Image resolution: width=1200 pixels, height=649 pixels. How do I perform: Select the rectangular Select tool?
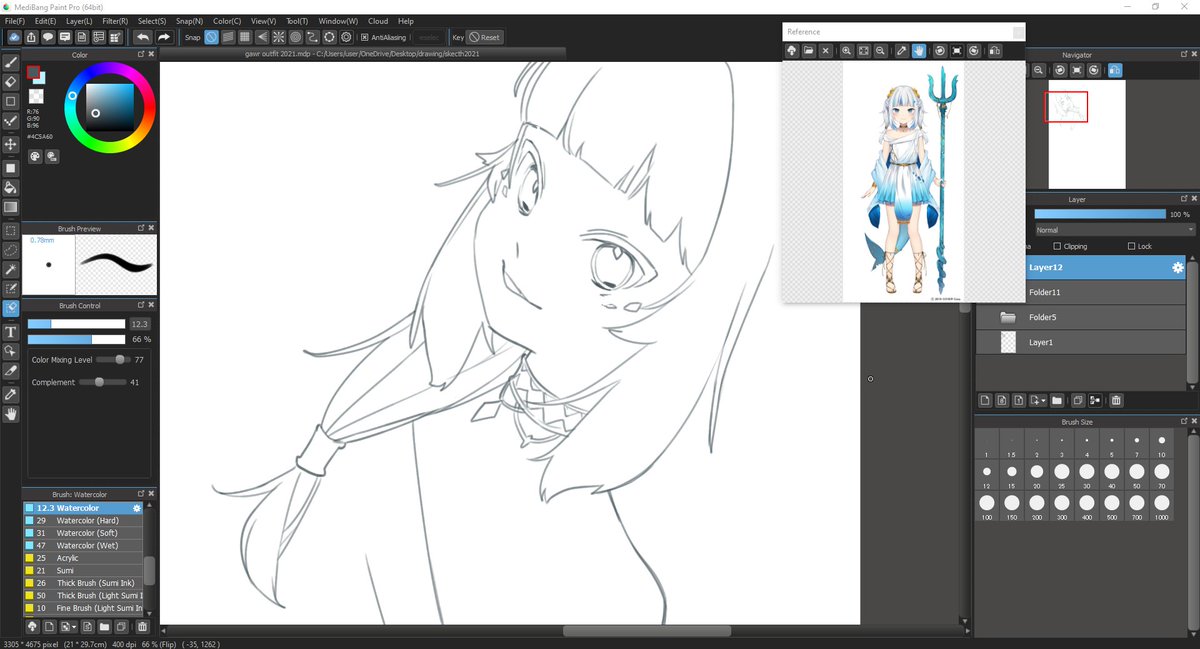tap(11, 229)
